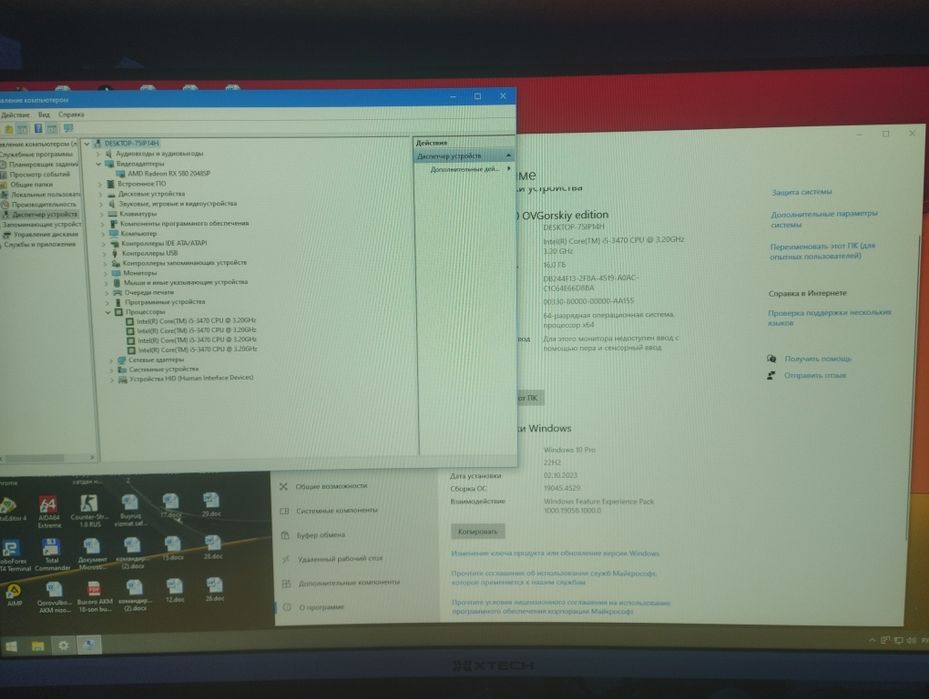Select the 12.doc file on desktop

tap(174, 591)
